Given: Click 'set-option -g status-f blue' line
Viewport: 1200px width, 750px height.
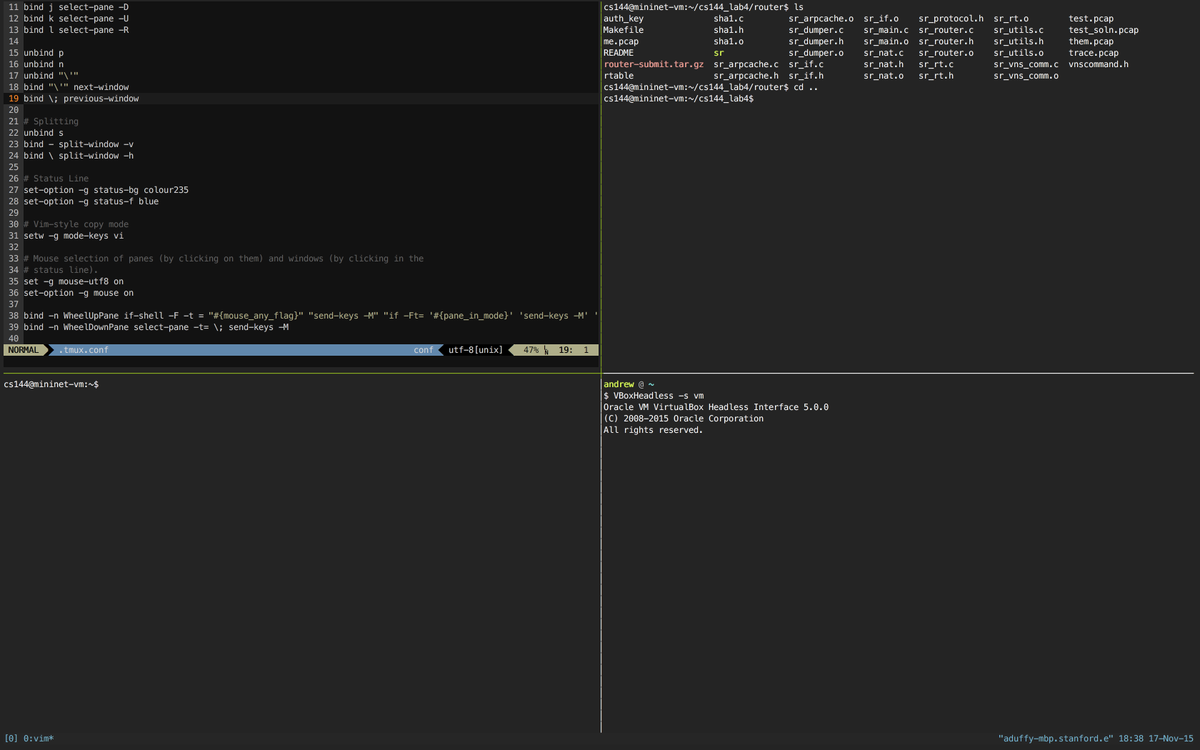Looking at the screenshot, I should 91,201.
